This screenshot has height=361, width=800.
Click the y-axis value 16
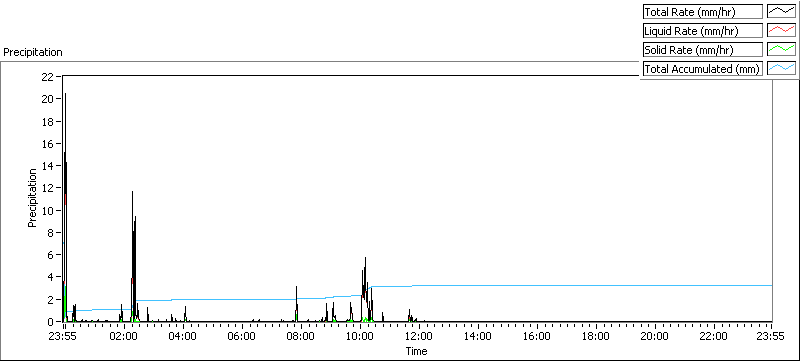48,143
